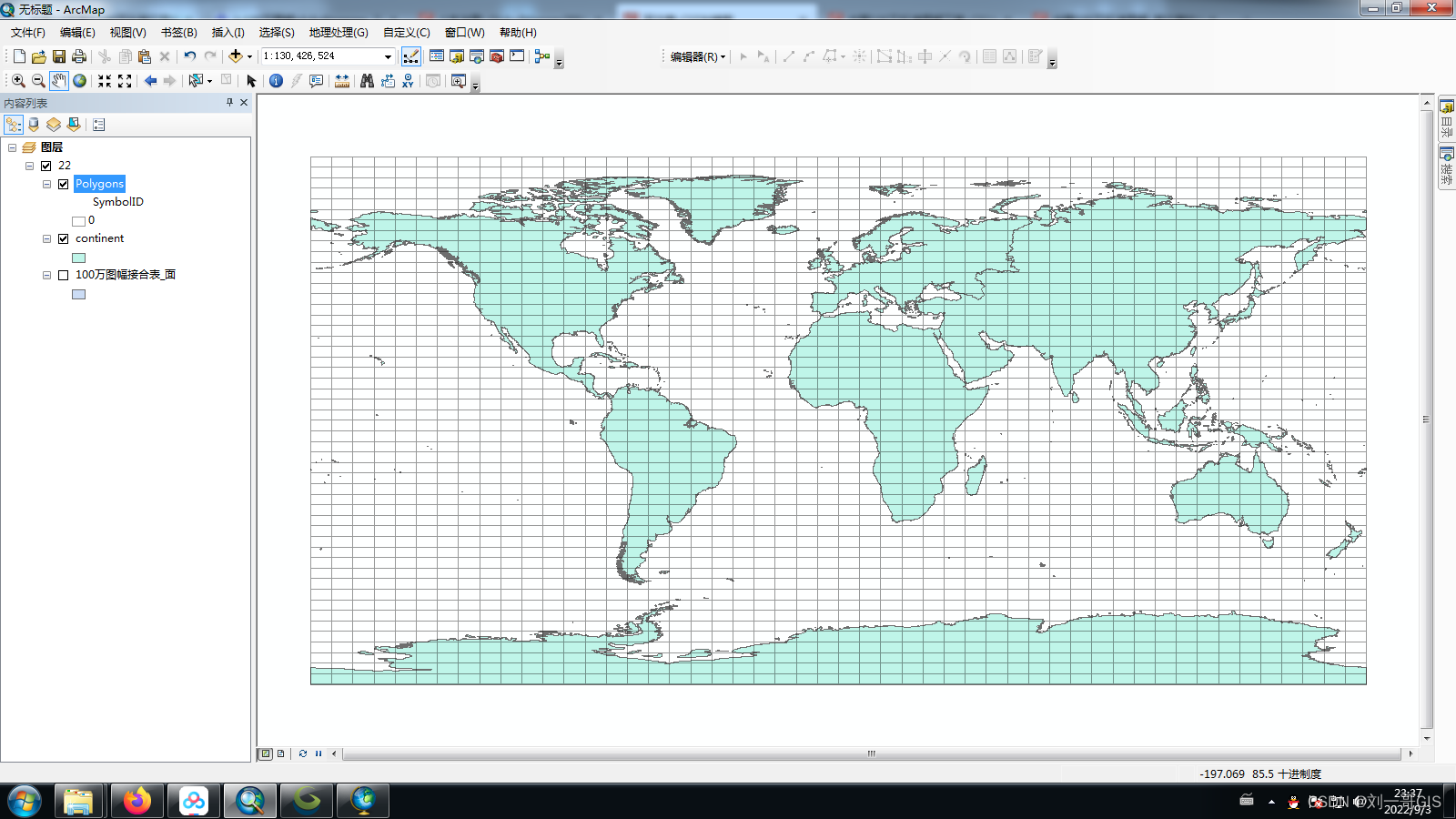Open the Add Data dropdown arrow
1456x819 pixels.
(x=249, y=56)
